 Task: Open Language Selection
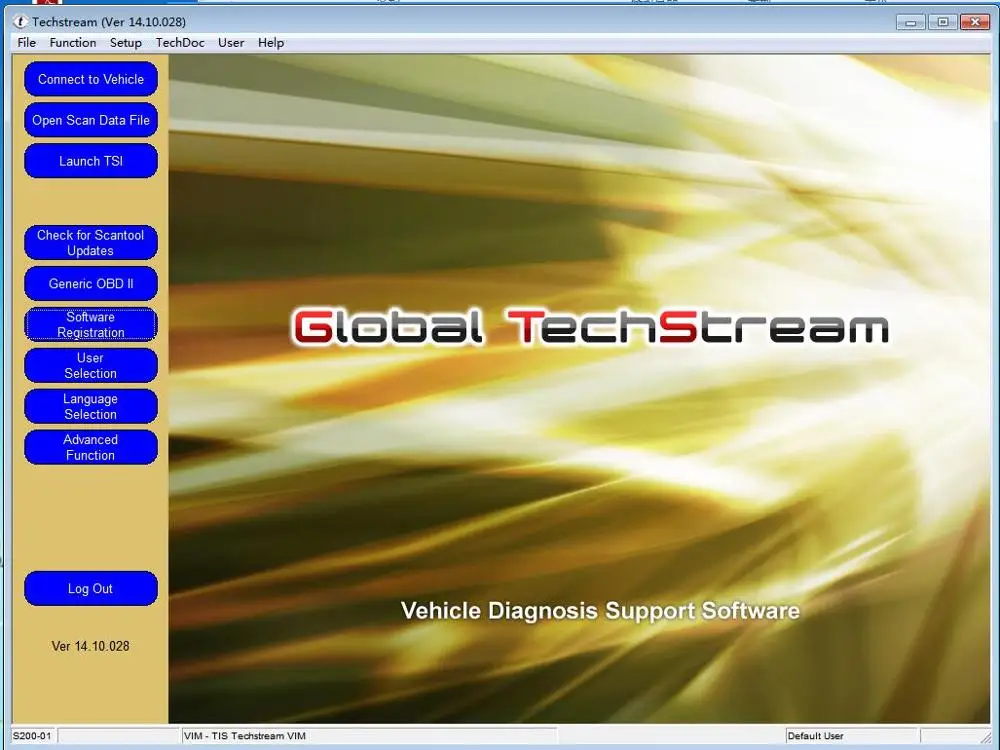coord(90,406)
